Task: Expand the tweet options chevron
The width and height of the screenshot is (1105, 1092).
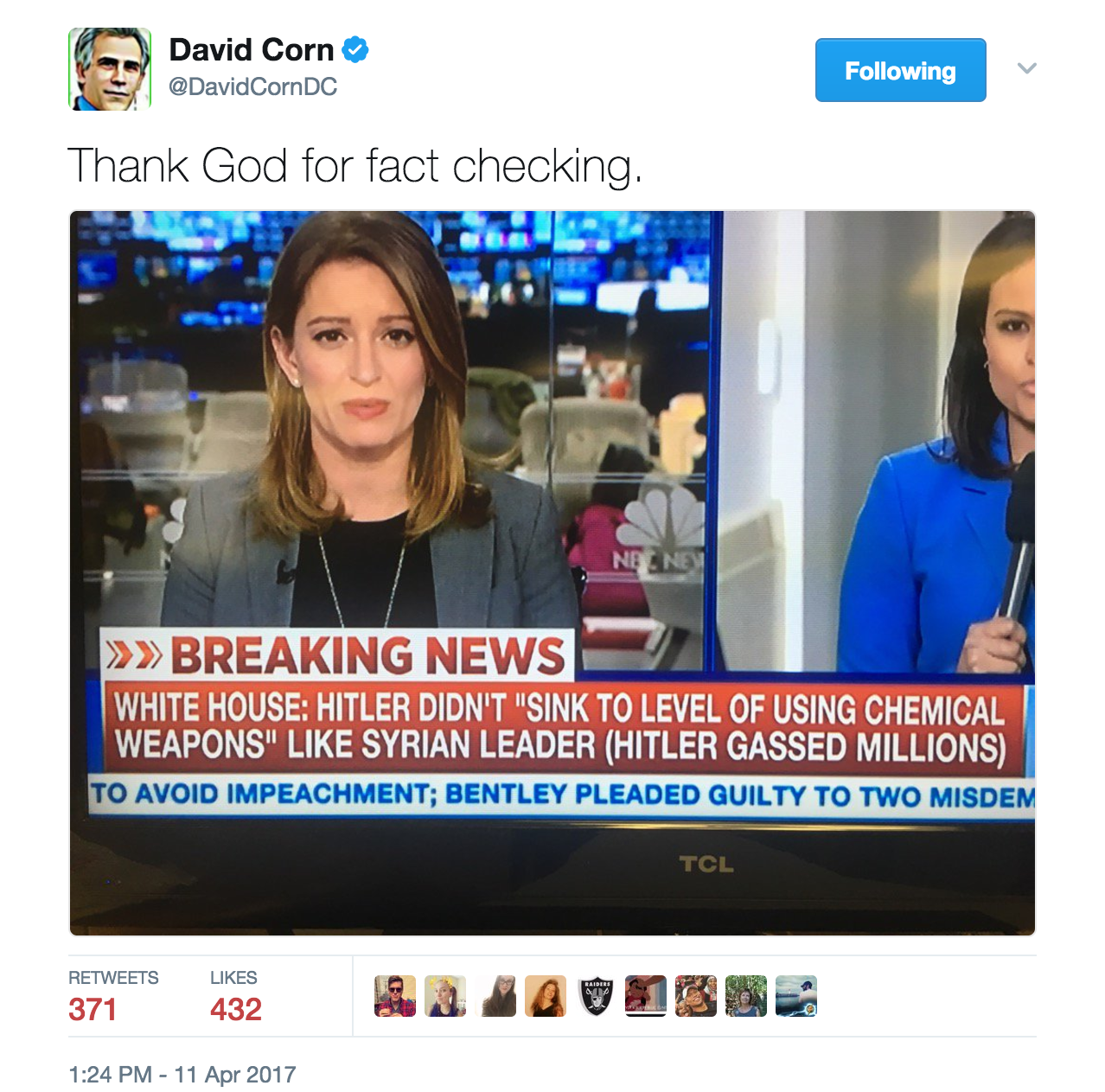Action: (x=1027, y=68)
